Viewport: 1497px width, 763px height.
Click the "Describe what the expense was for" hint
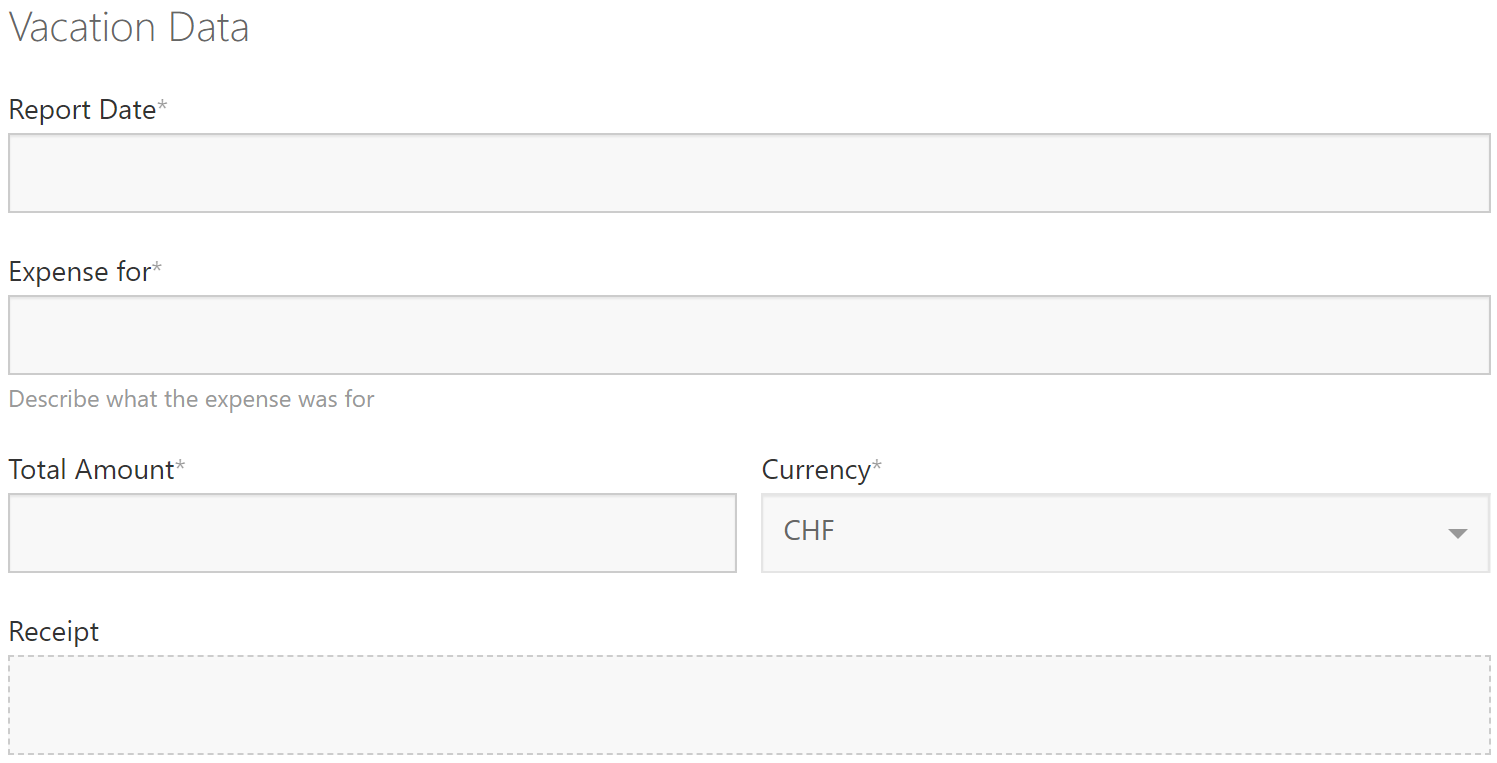click(191, 399)
